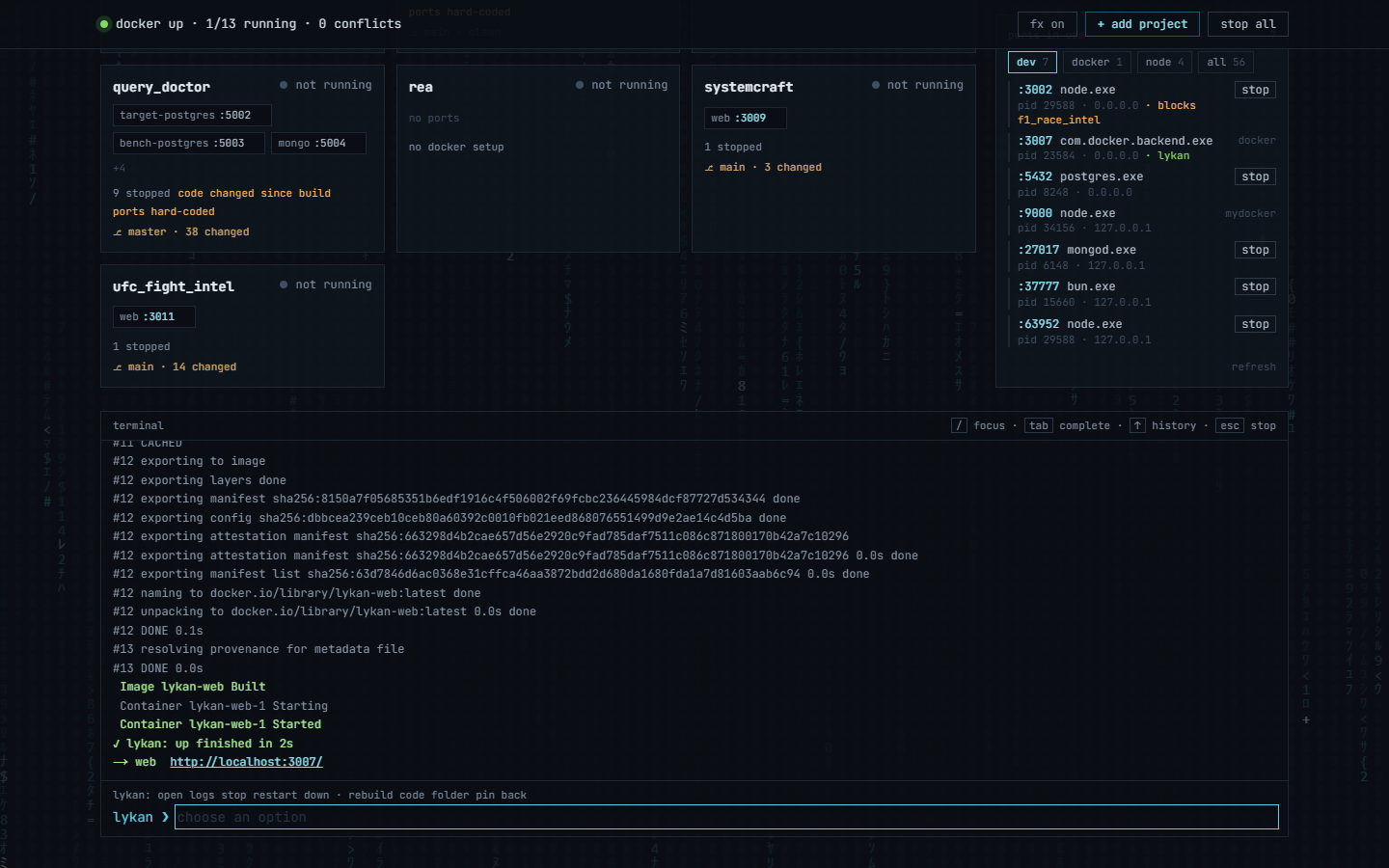Click systemcraft's not running status dot
Image resolution: width=1389 pixels, height=868 pixels.
tap(876, 85)
